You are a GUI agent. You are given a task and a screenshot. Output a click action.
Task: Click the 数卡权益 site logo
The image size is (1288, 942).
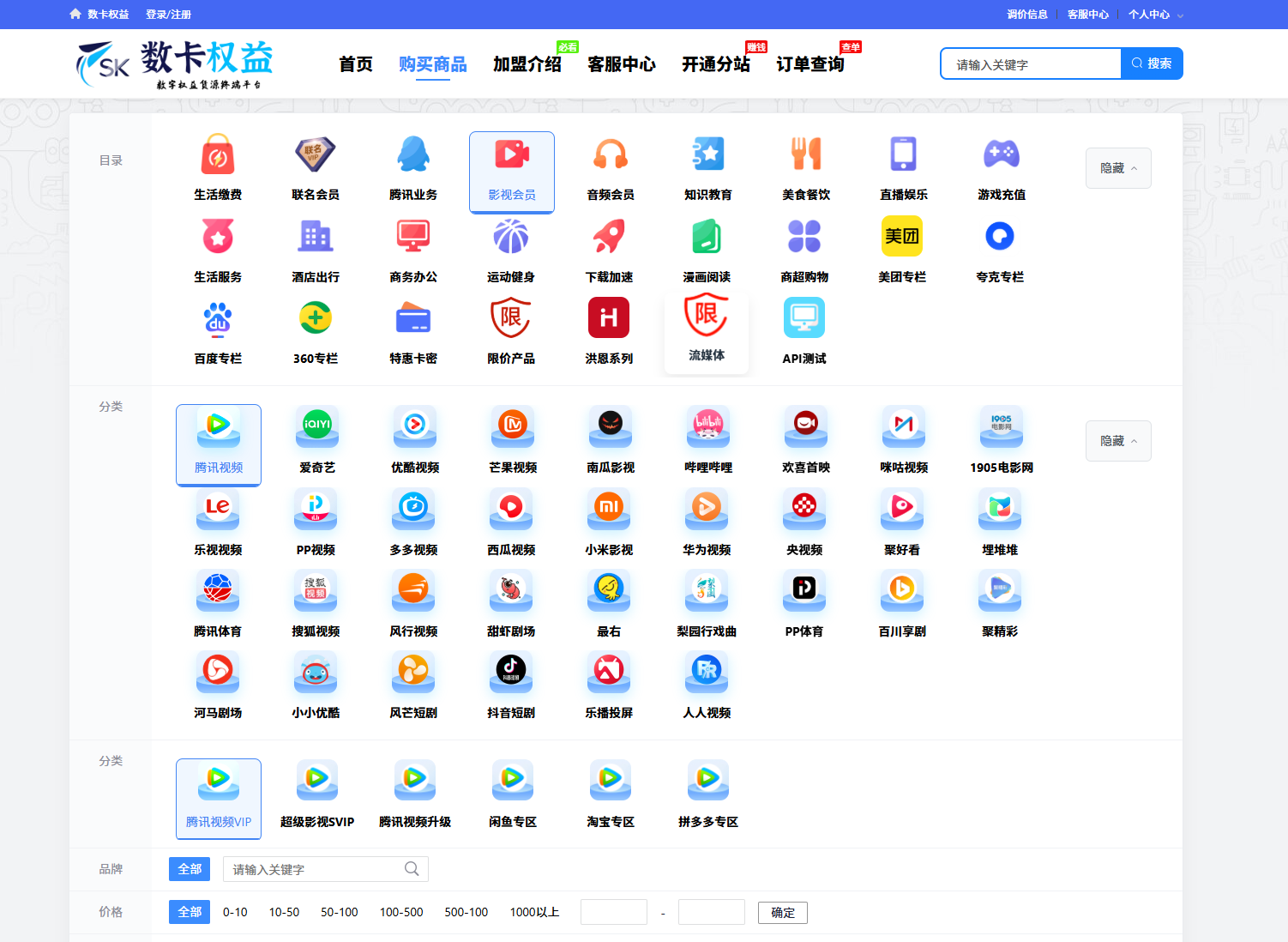point(175,63)
